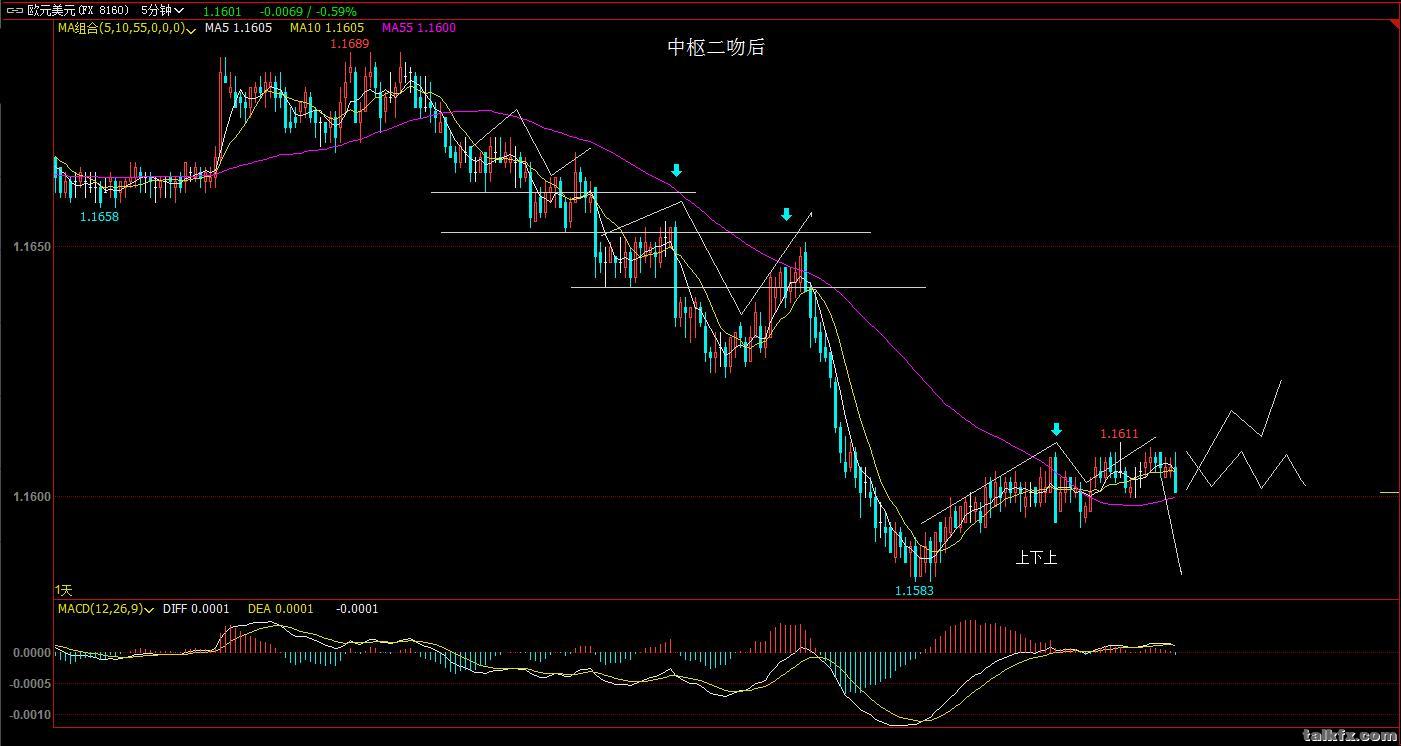This screenshot has width=1401, height=746.
Task: Click the DEA 0.0001 readout
Action: pos(281,608)
